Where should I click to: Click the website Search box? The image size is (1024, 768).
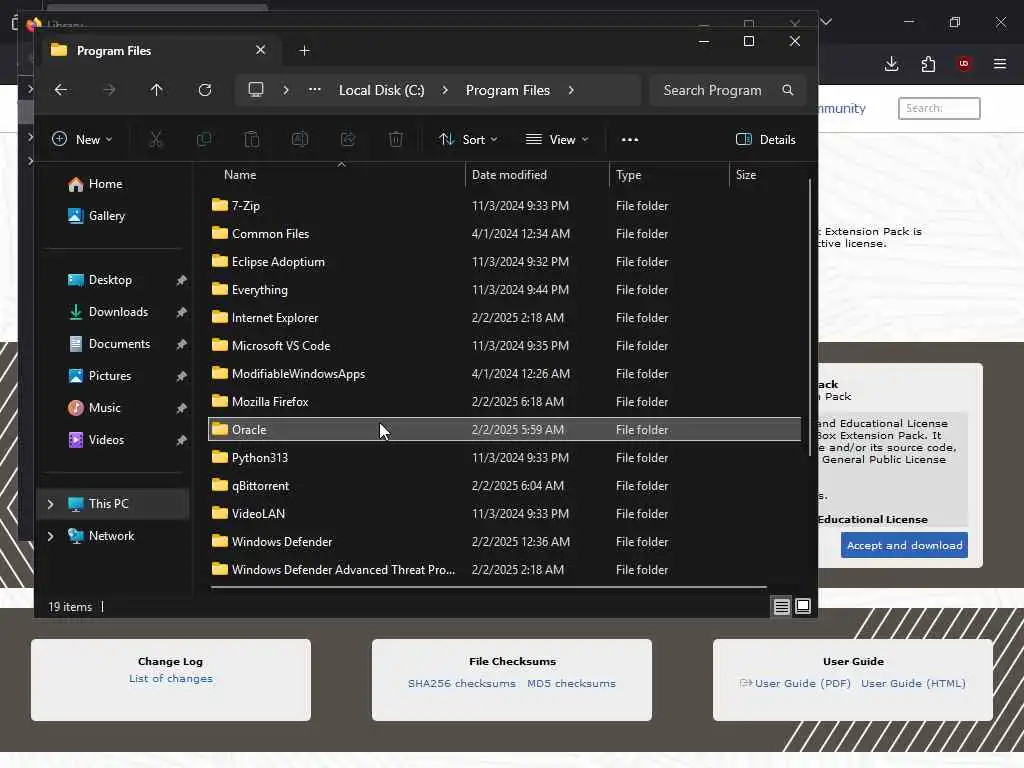(939, 108)
